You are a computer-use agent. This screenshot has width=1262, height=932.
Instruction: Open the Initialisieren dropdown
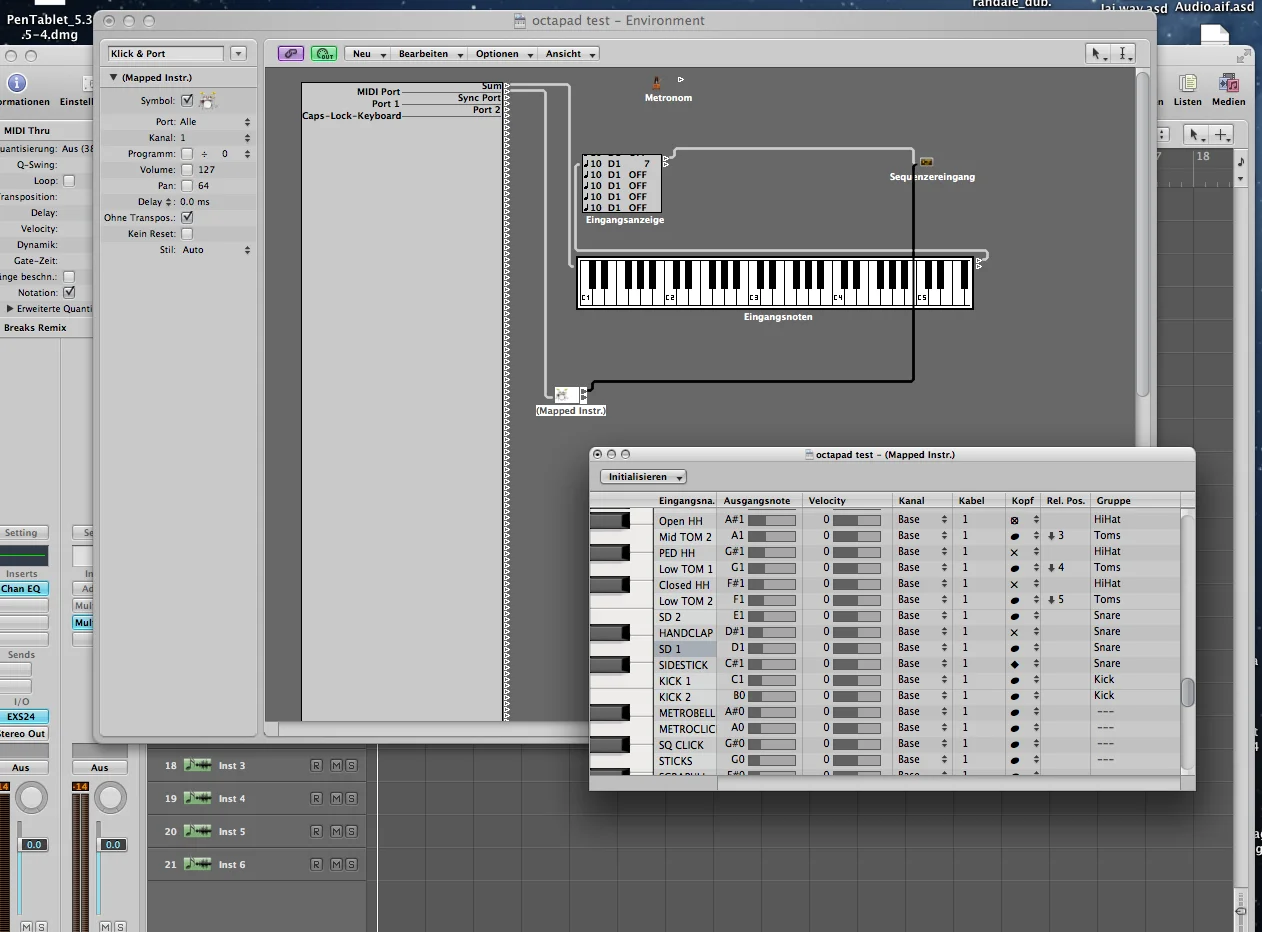pos(645,477)
